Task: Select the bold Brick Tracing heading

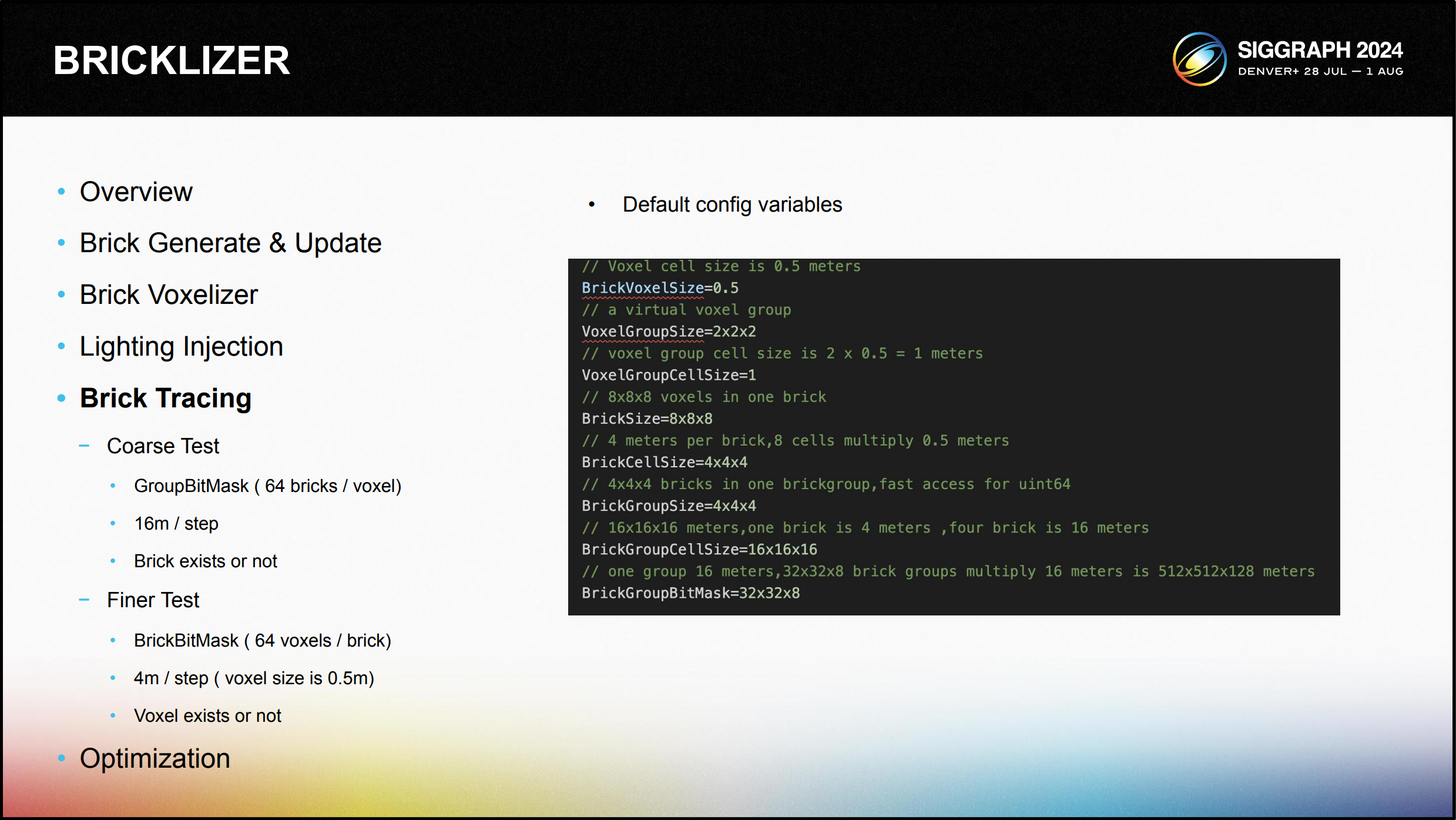Action: coord(166,399)
